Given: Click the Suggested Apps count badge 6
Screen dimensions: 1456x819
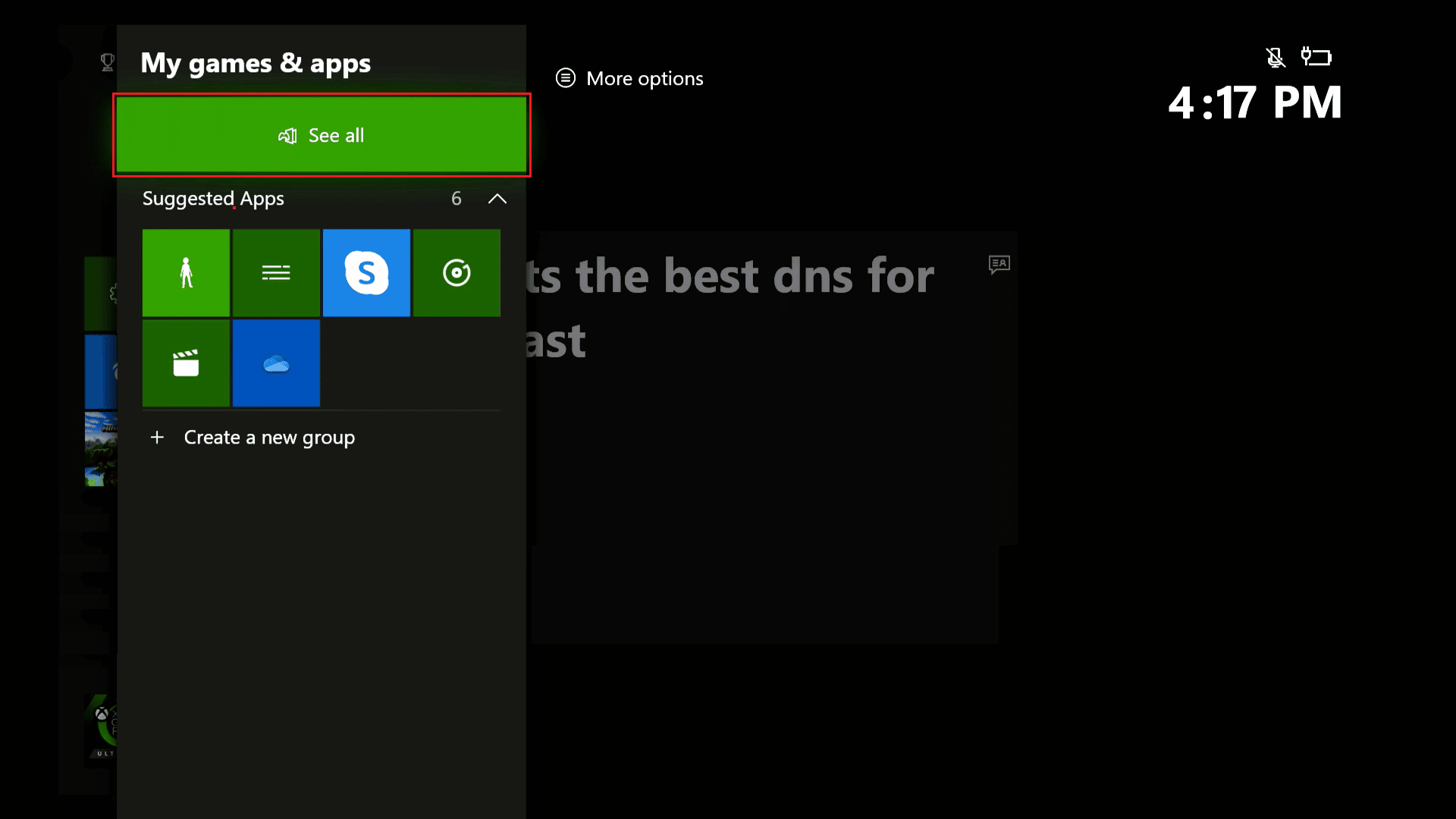Looking at the screenshot, I should coord(456,197).
